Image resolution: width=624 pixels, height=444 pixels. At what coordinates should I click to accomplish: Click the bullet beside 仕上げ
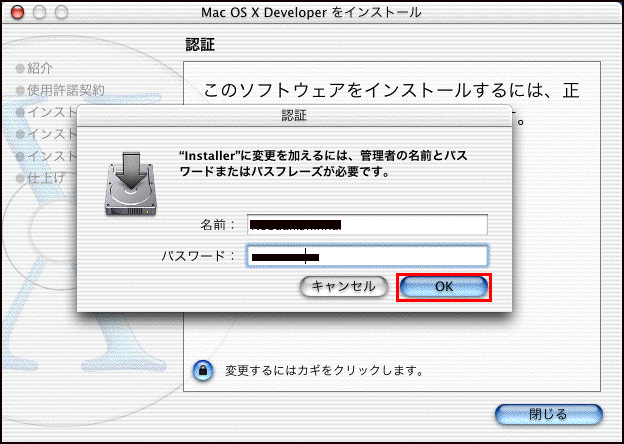pos(20,178)
